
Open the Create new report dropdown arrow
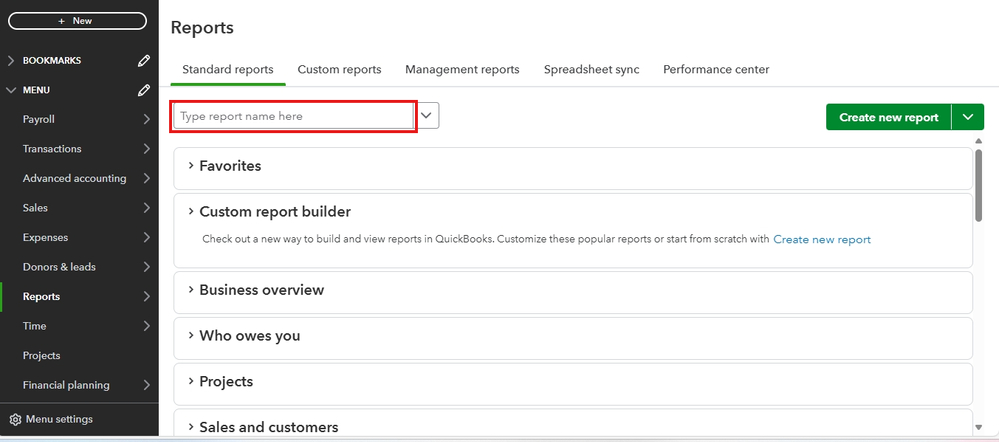(x=967, y=117)
